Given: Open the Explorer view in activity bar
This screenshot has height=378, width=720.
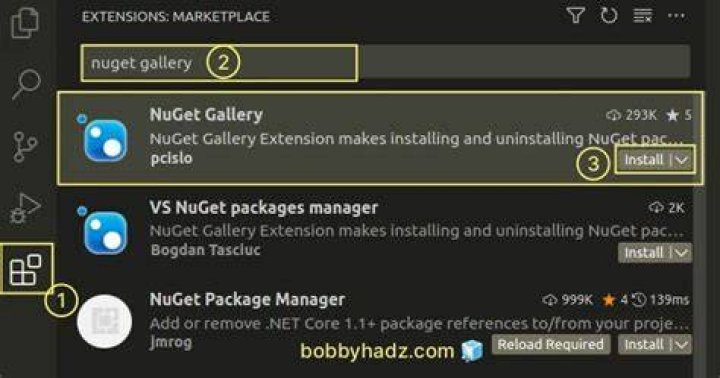Looking at the screenshot, I should click(26, 23).
